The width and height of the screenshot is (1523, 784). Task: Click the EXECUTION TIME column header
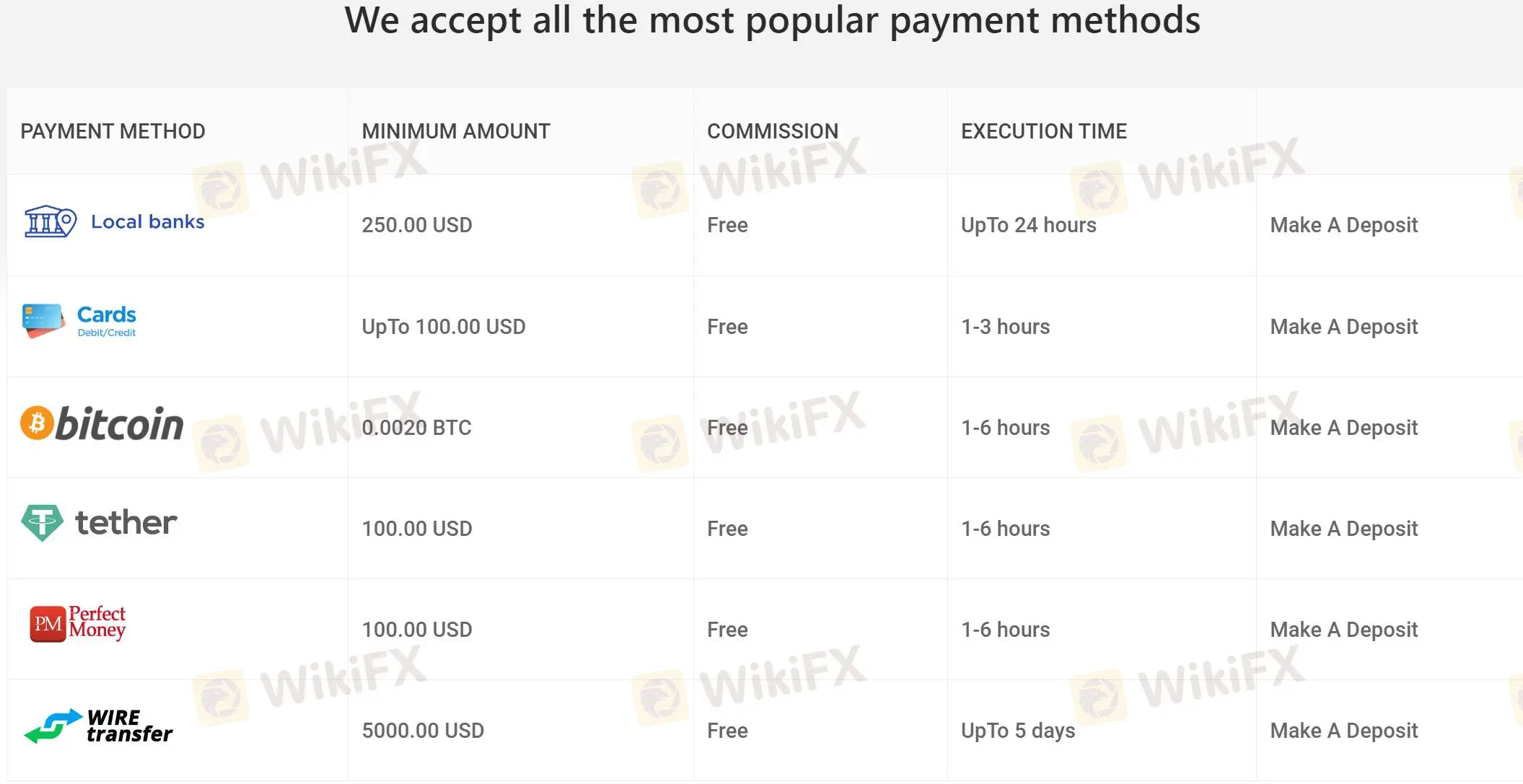pyautogui.click(x=1044, y=131)
